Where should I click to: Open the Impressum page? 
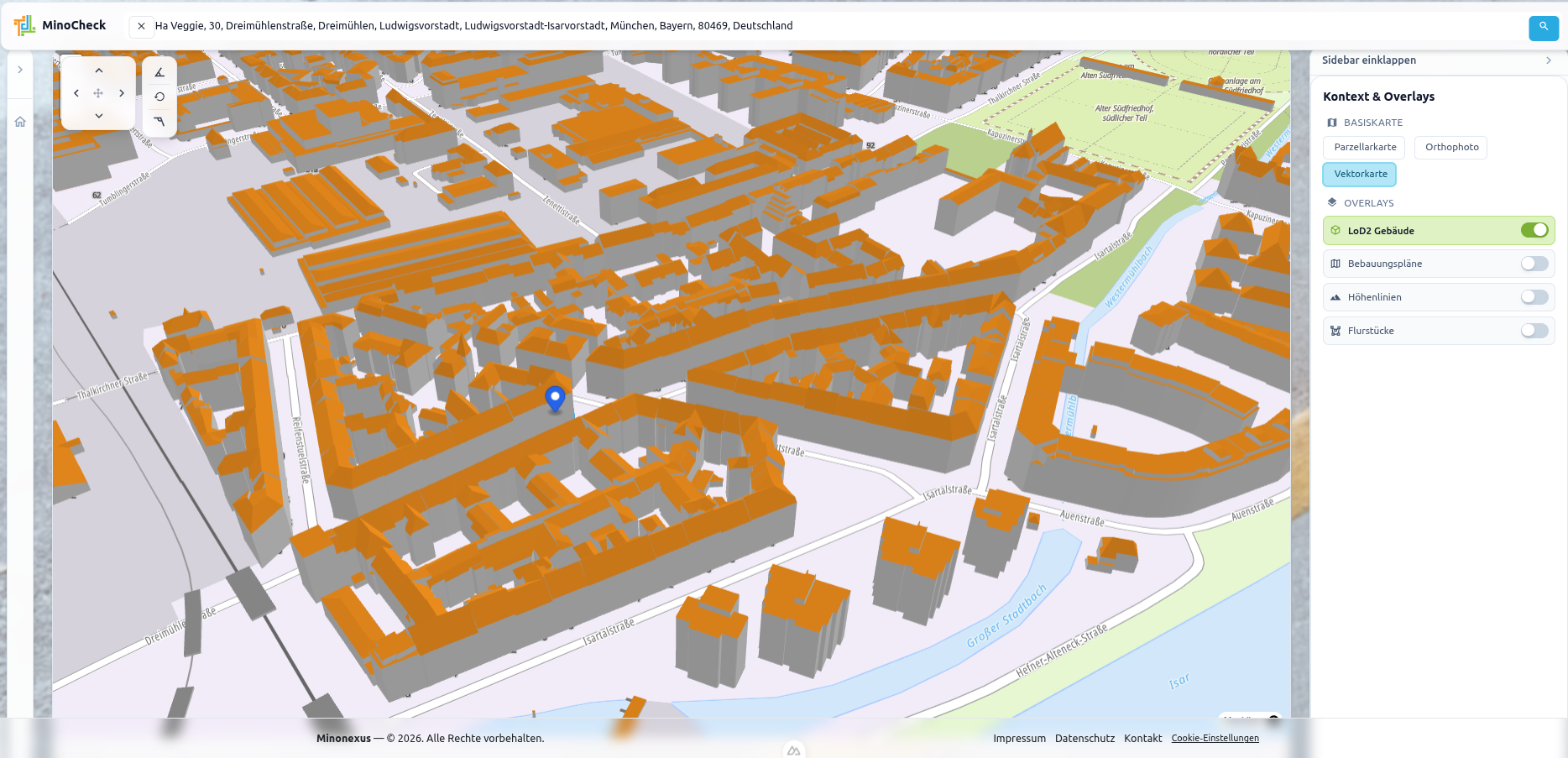(x=1019, y=738)
